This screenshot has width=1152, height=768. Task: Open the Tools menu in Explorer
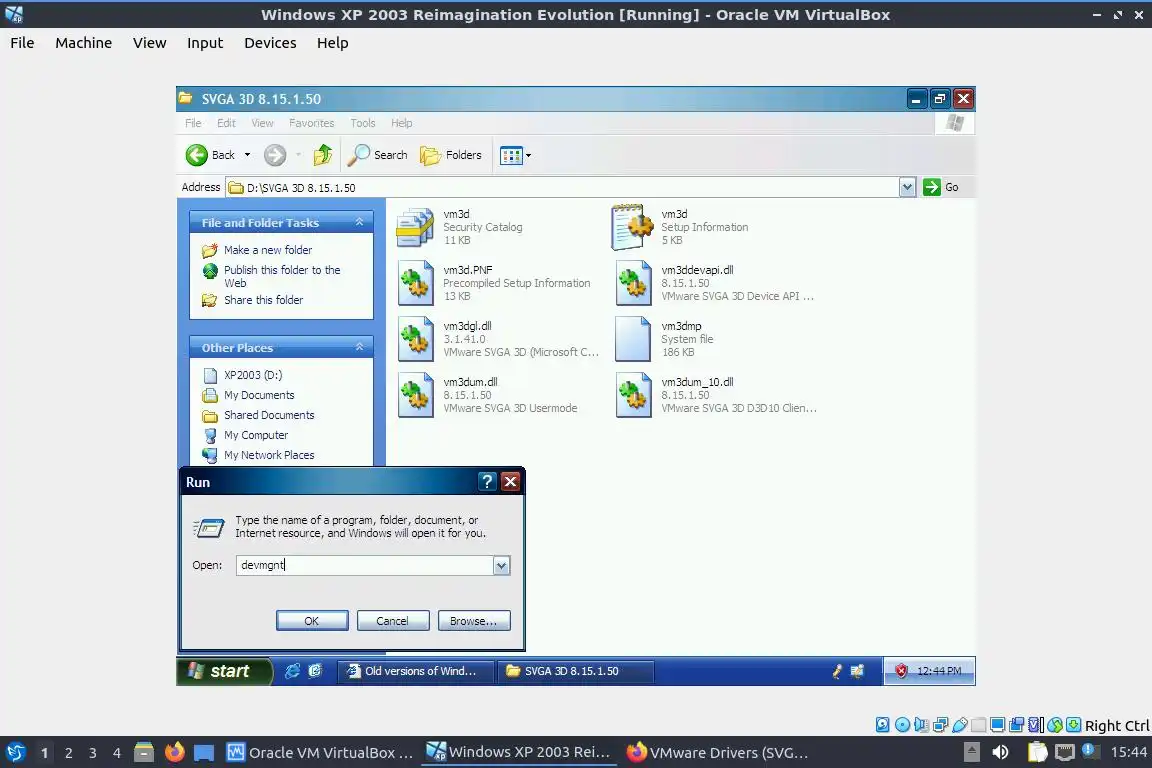click(363, 123)
